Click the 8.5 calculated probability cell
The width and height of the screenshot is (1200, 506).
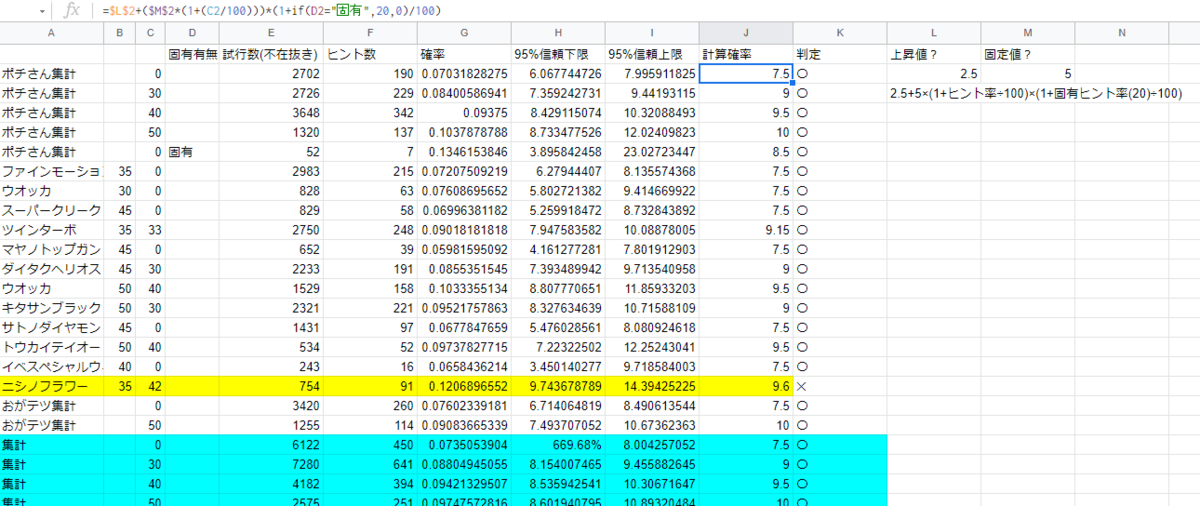tap(745, 152)
